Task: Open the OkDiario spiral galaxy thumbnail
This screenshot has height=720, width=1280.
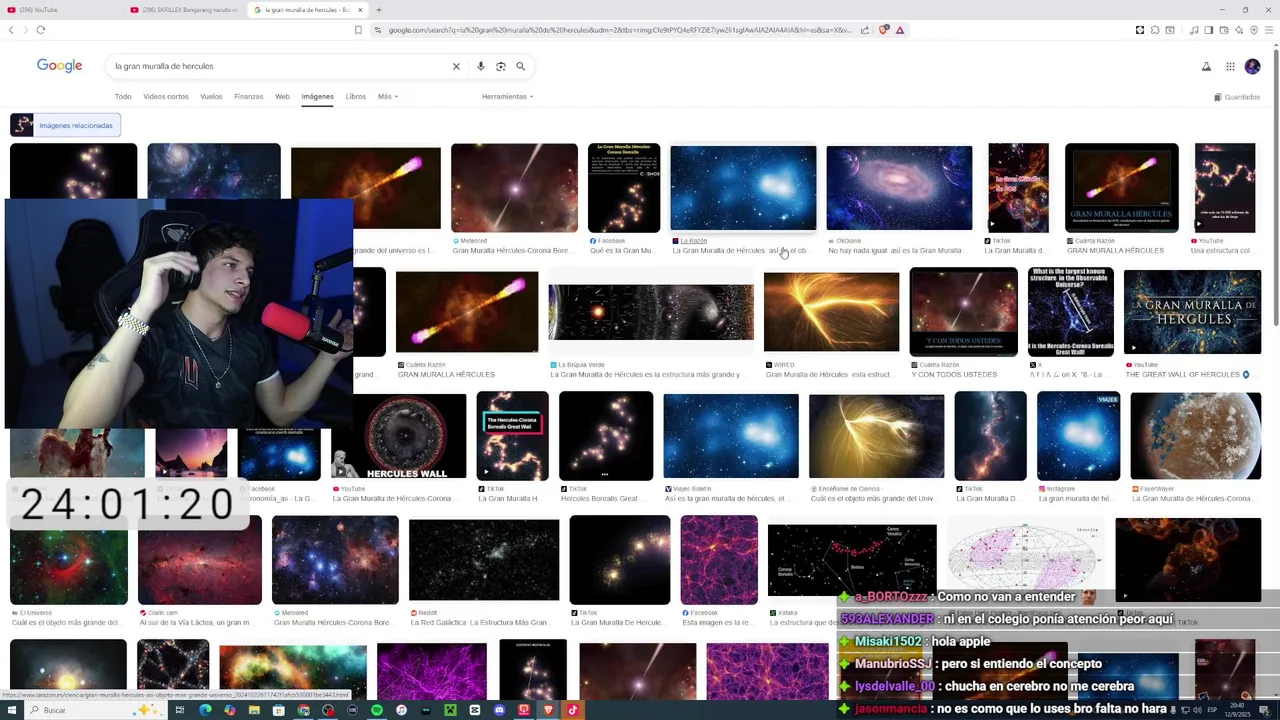Action: tap(899, 188)
